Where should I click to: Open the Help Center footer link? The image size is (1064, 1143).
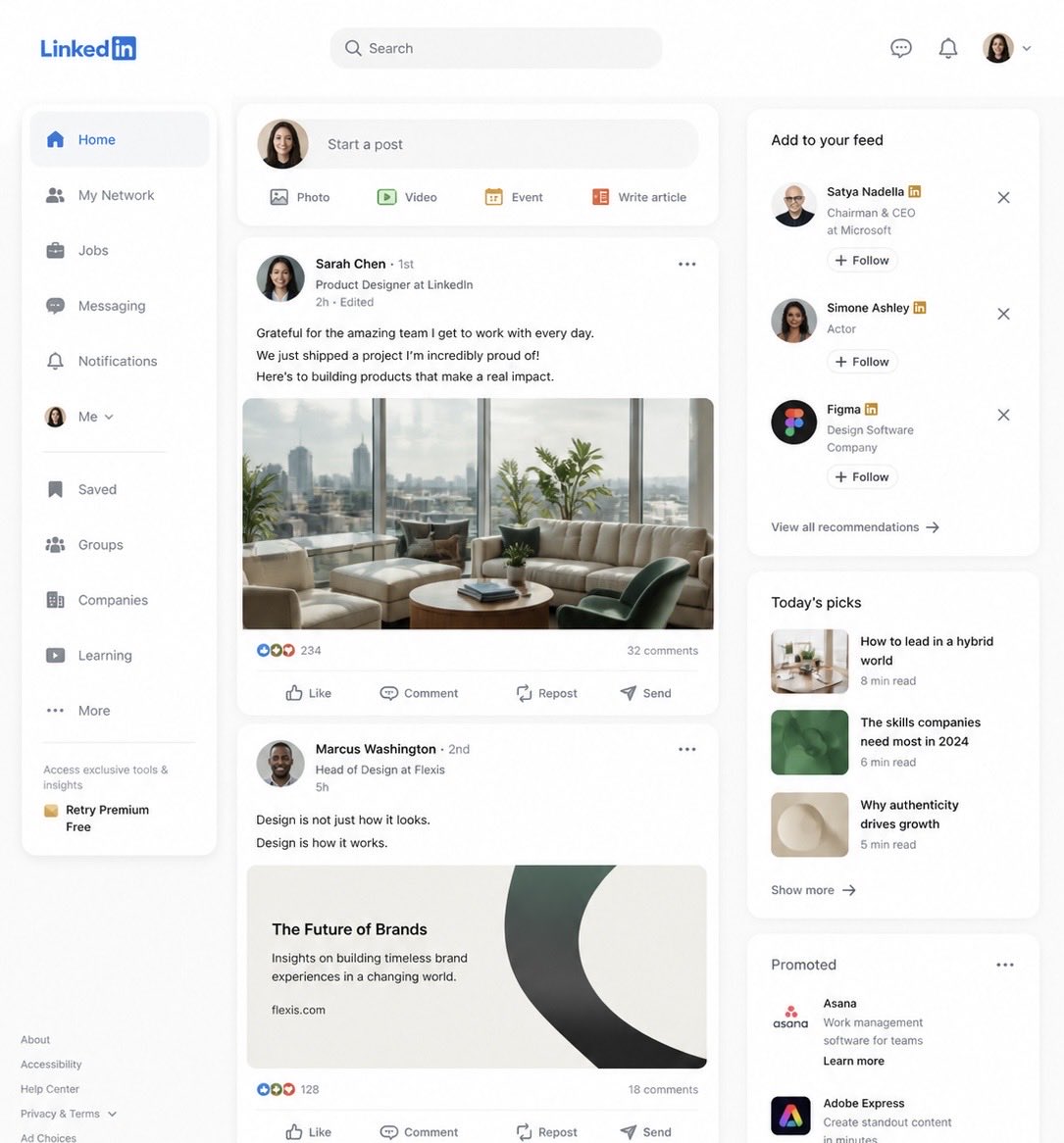click(x=50, y=1089)
